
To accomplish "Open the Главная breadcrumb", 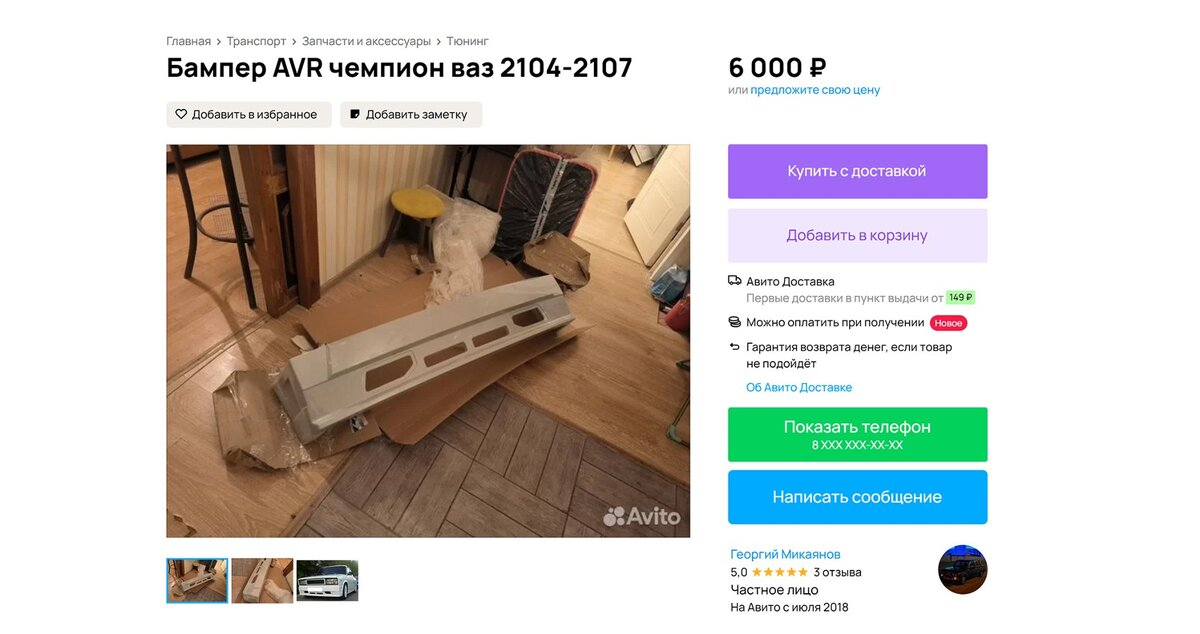I will point(188,41).
